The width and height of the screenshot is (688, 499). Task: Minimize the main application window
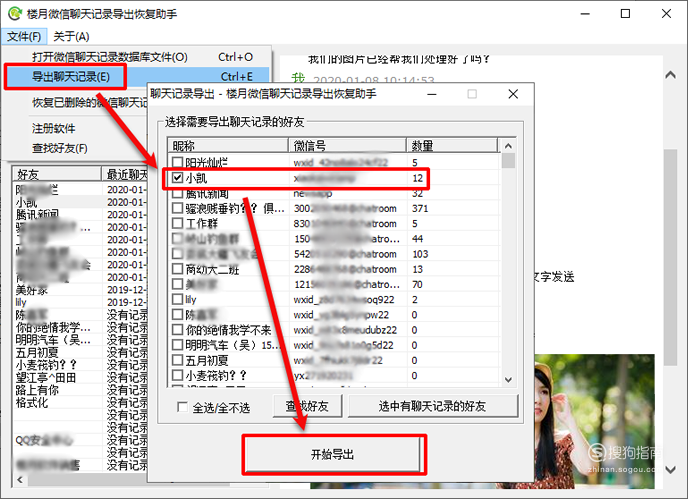(585, 14)
